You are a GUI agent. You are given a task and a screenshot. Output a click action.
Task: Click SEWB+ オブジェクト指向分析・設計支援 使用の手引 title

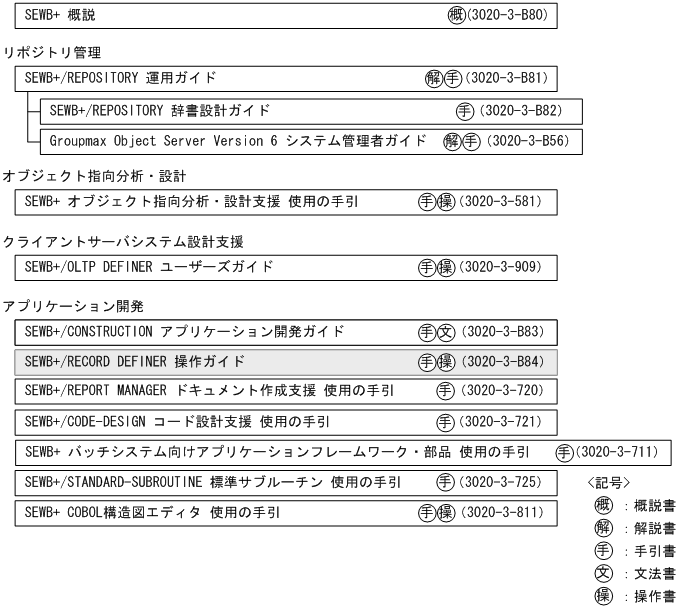point(191,202)
